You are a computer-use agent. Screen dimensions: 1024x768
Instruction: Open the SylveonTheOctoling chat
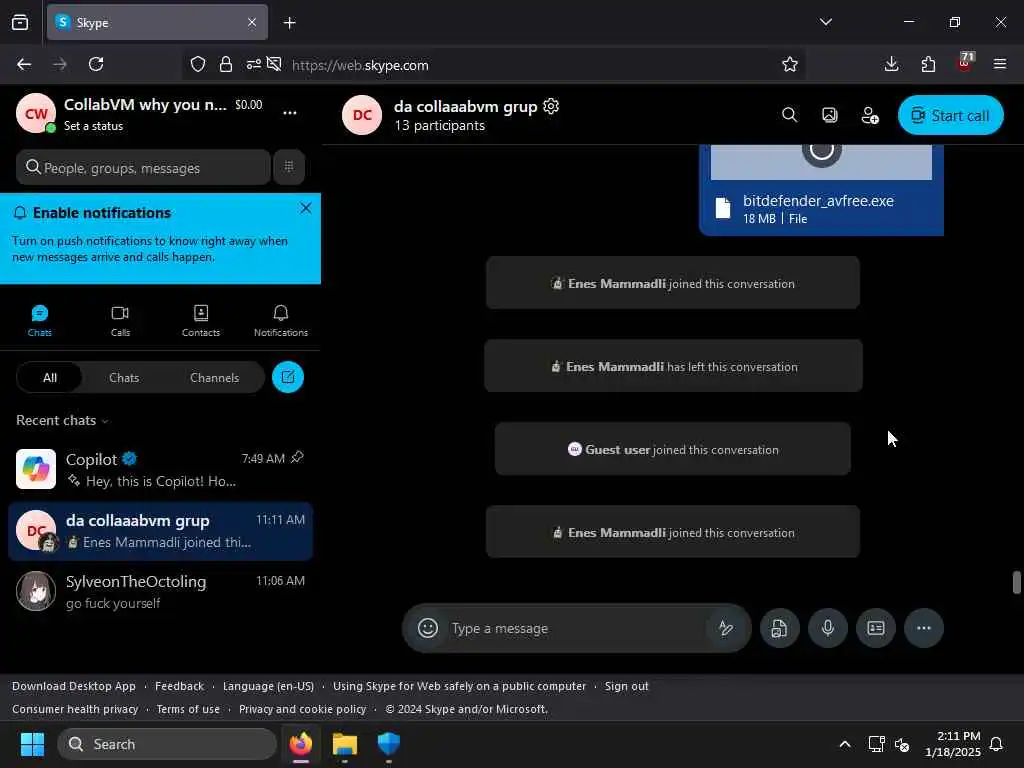coord(160,592)
